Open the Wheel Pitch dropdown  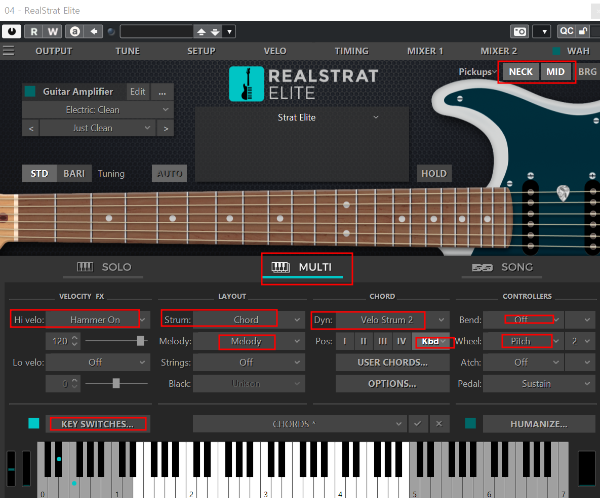coord(523,341)
